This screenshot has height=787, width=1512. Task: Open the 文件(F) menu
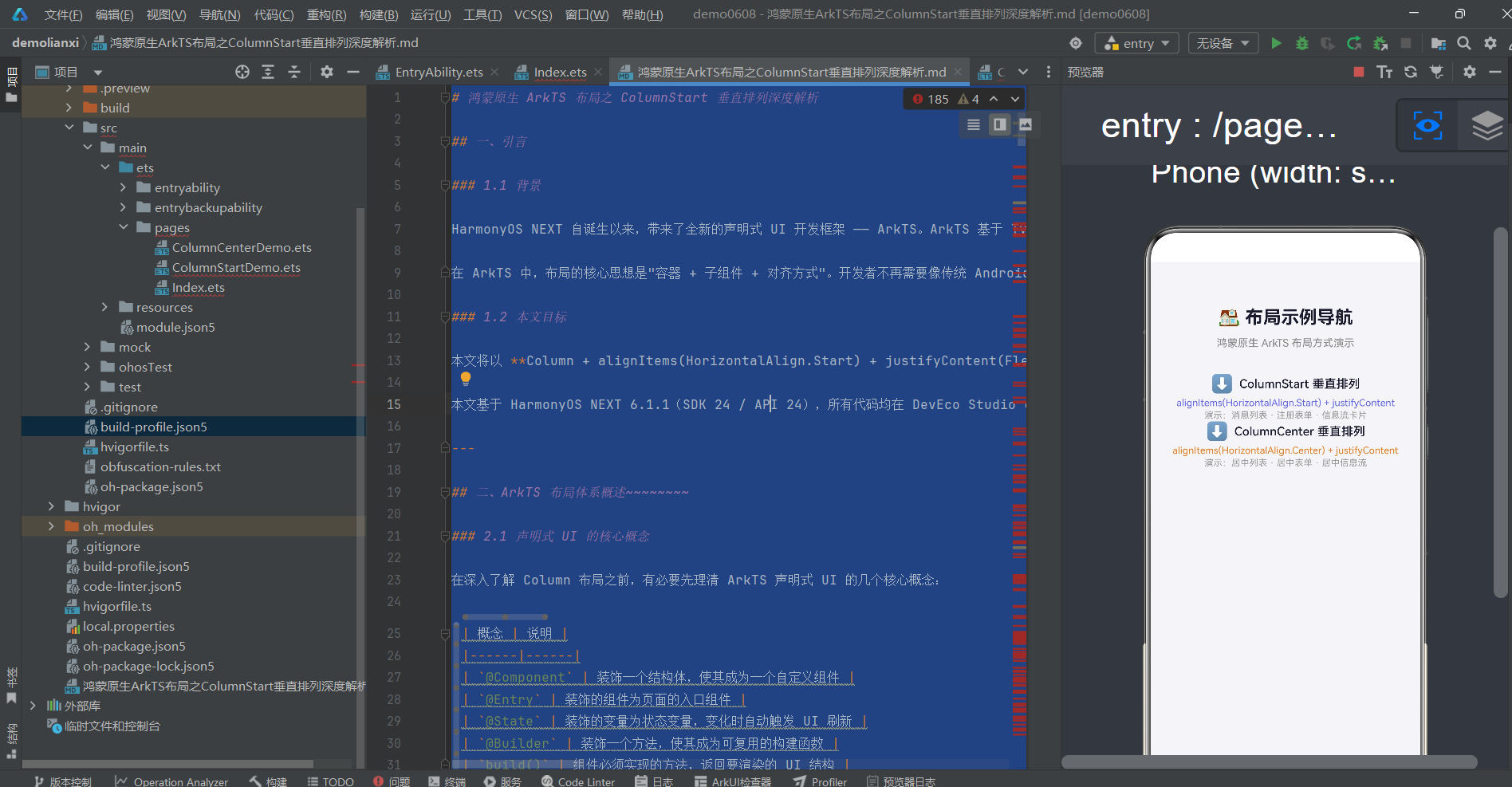click(63, 14)
